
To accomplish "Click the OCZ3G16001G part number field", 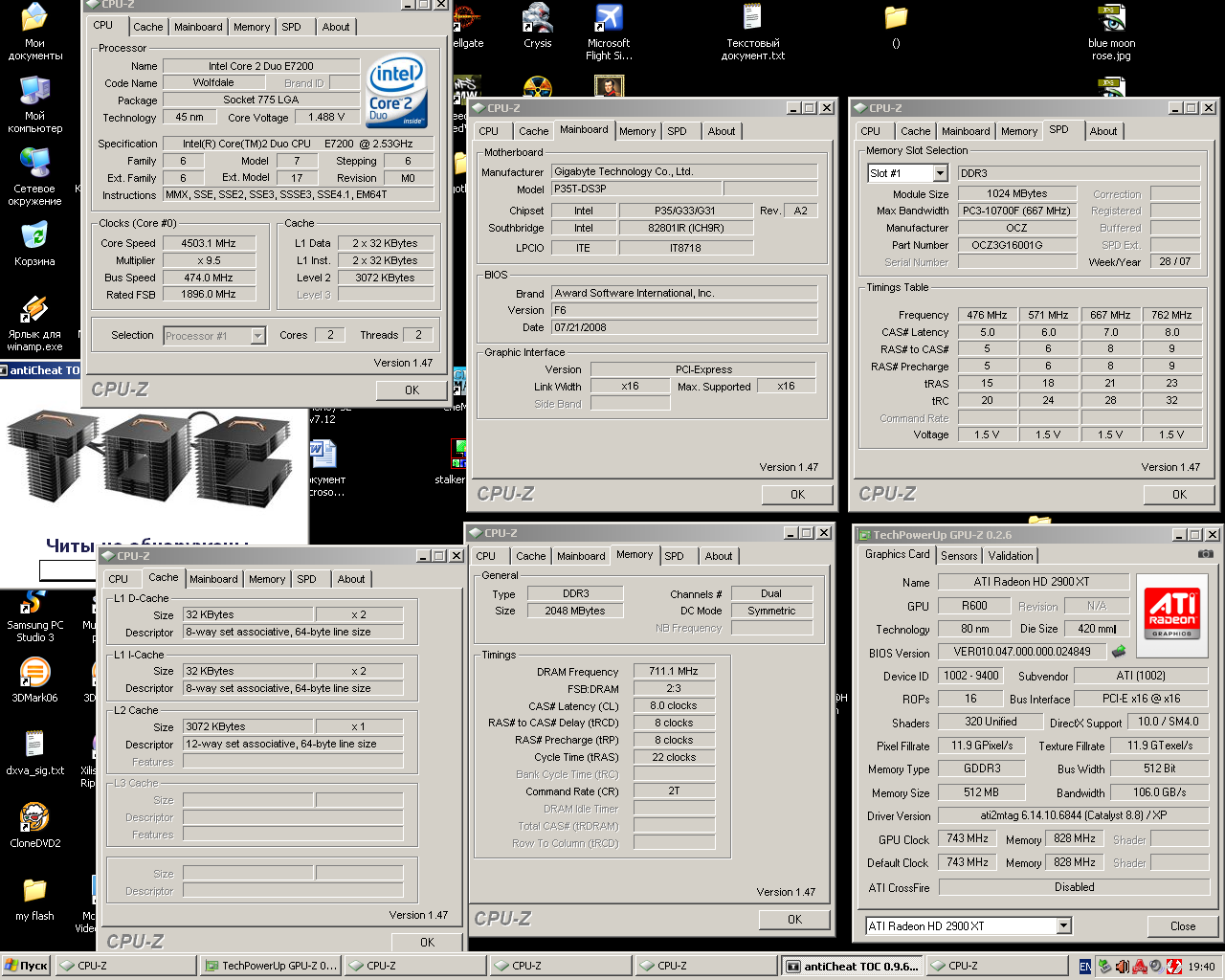I will [x=1017, y=245].
